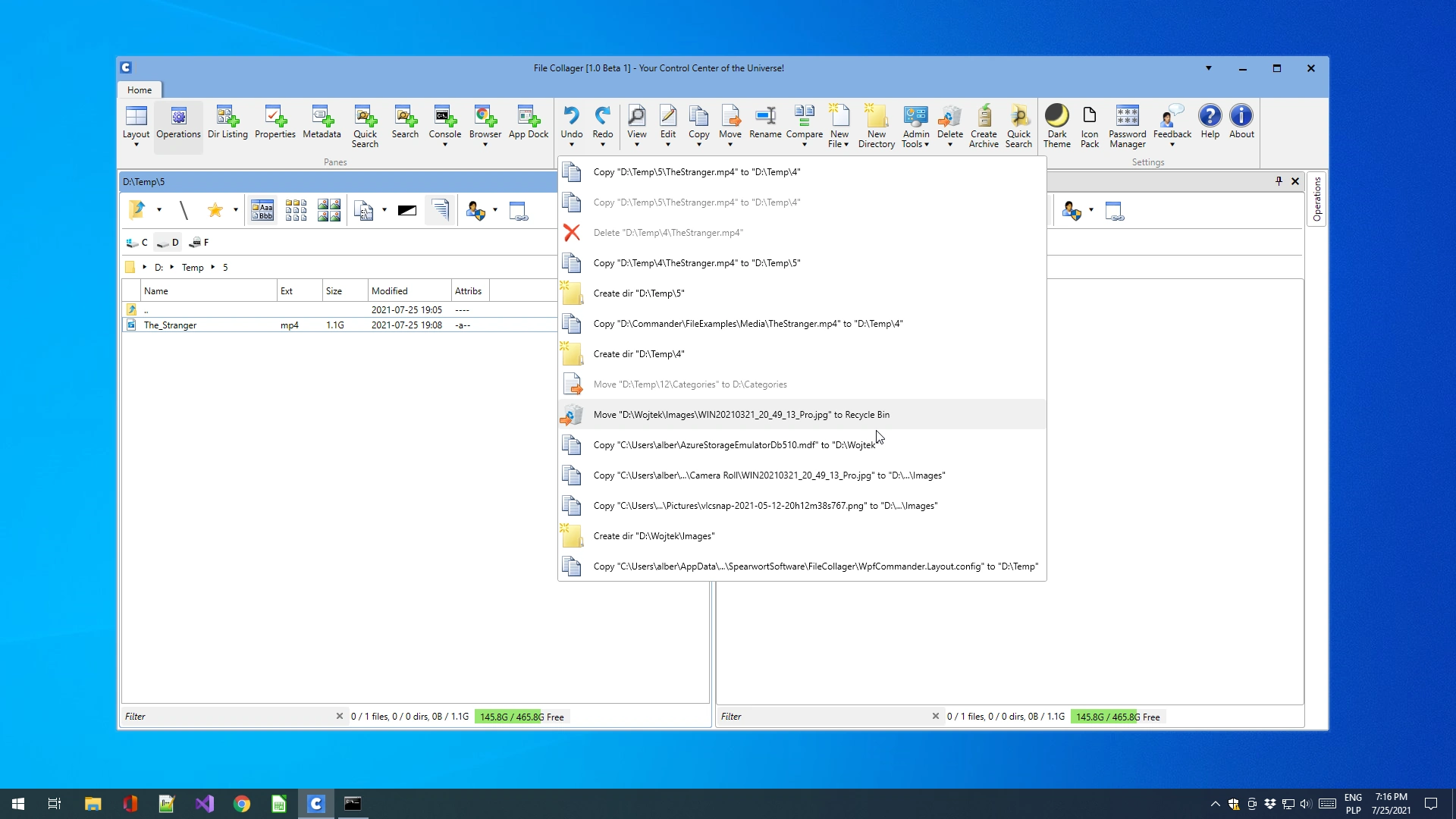This screenshot has height=819, width=1456.
Task: Clear the left pane Filter box
Action: pyautogui.click(x=339, y=716)
